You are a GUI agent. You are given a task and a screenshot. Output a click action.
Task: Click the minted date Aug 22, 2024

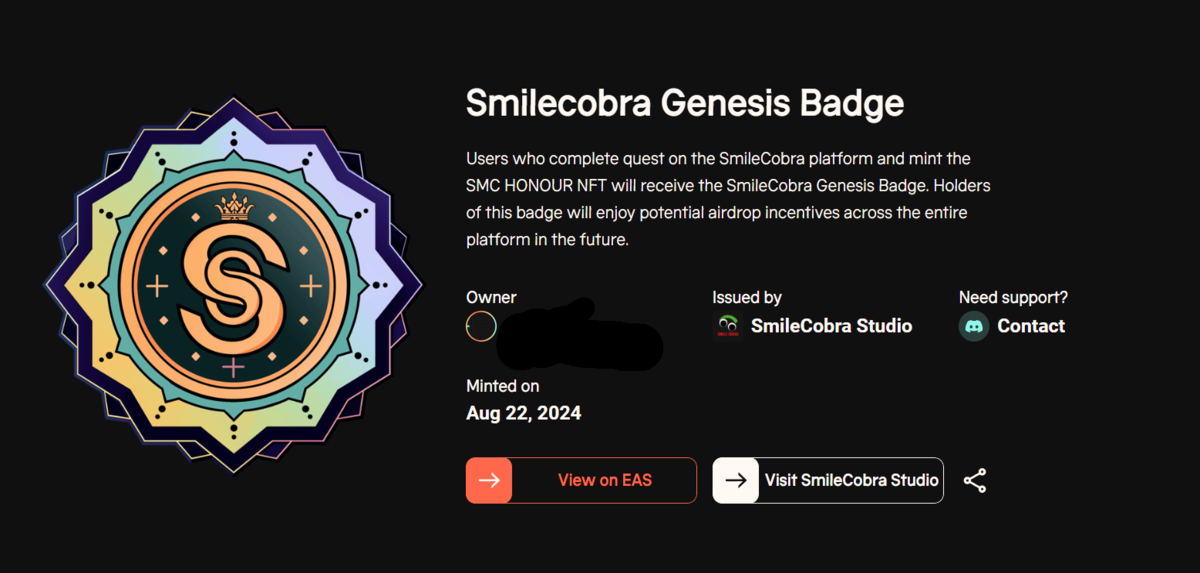(523, 413)
